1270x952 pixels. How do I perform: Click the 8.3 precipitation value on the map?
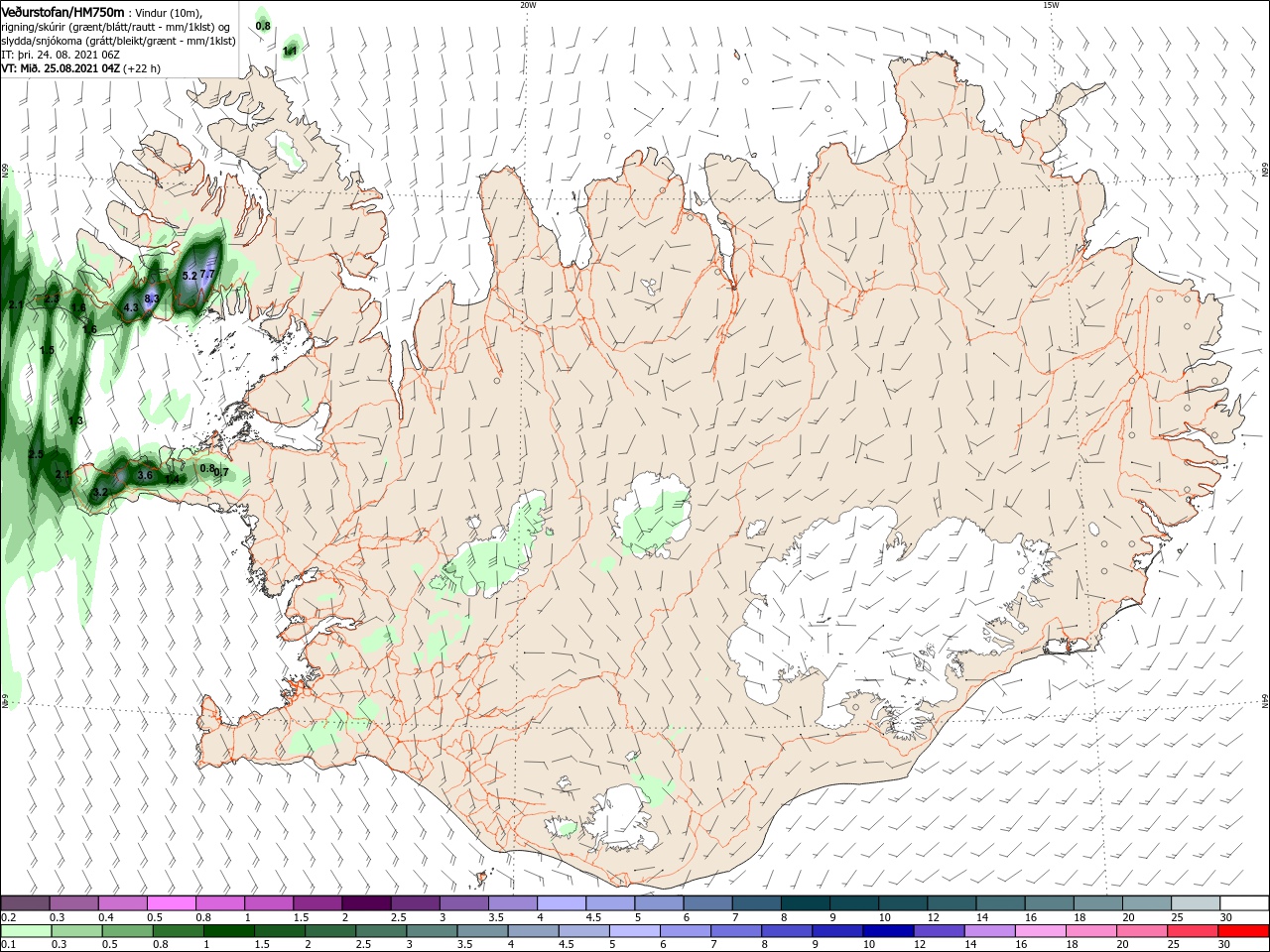pos(152,298)
